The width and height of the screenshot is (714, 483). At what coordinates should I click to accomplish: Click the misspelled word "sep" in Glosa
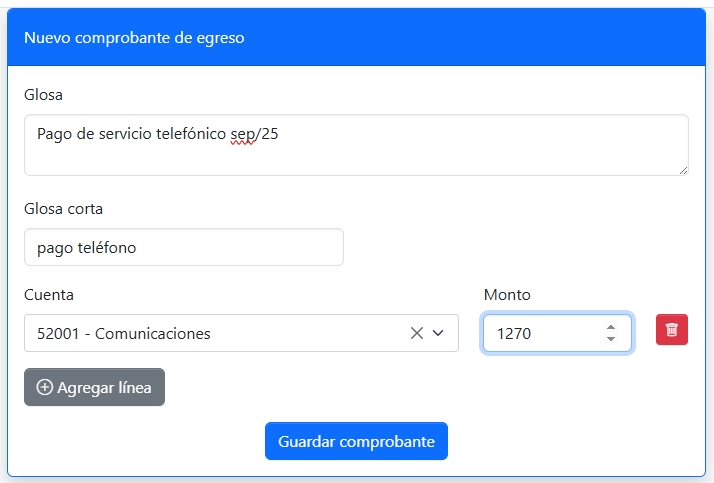[241, 133]
